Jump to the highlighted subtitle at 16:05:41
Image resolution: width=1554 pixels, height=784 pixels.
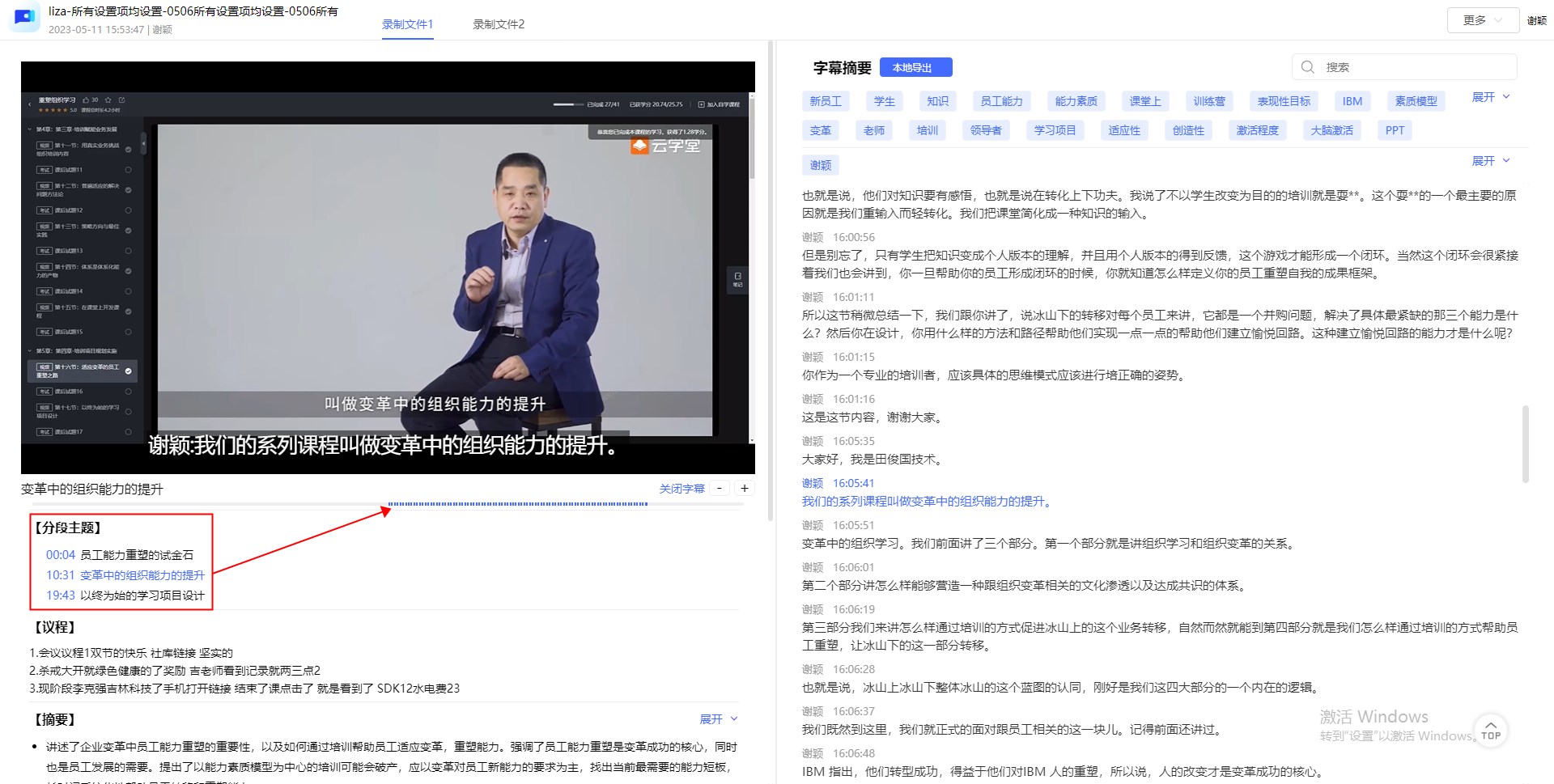click(854, 483)
